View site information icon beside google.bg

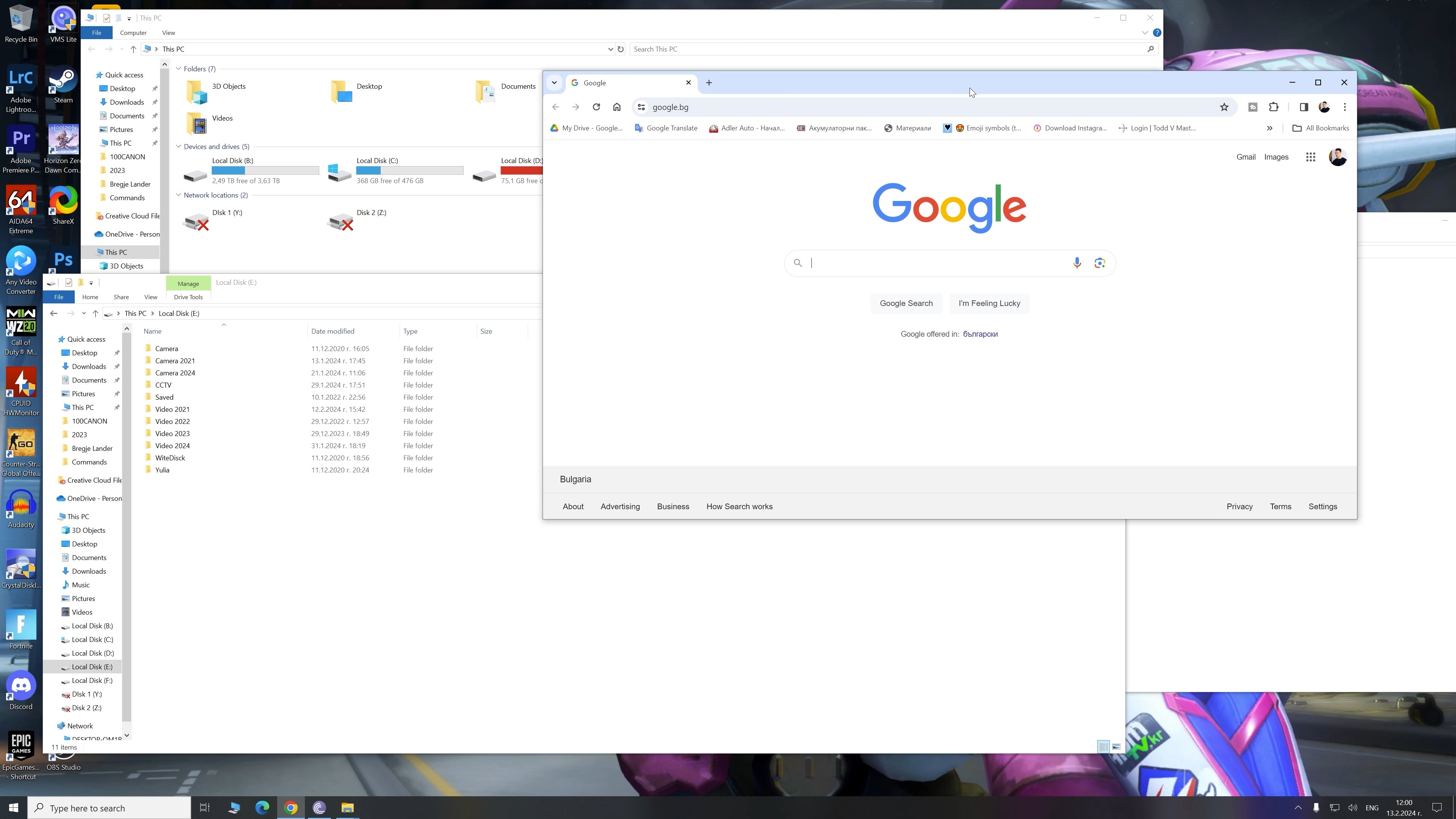pos(641,107)
